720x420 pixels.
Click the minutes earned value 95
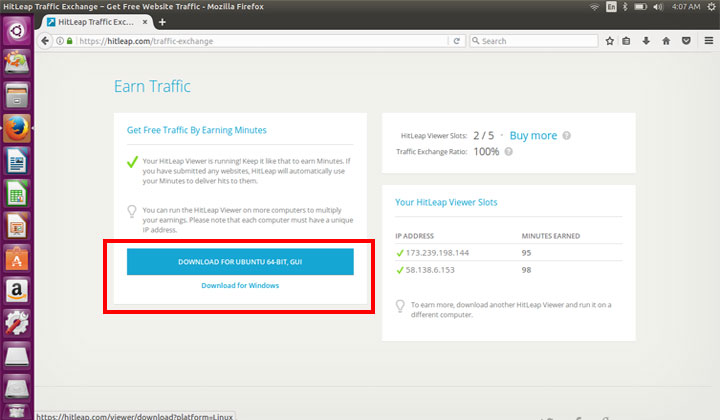(x=526, y=253)
